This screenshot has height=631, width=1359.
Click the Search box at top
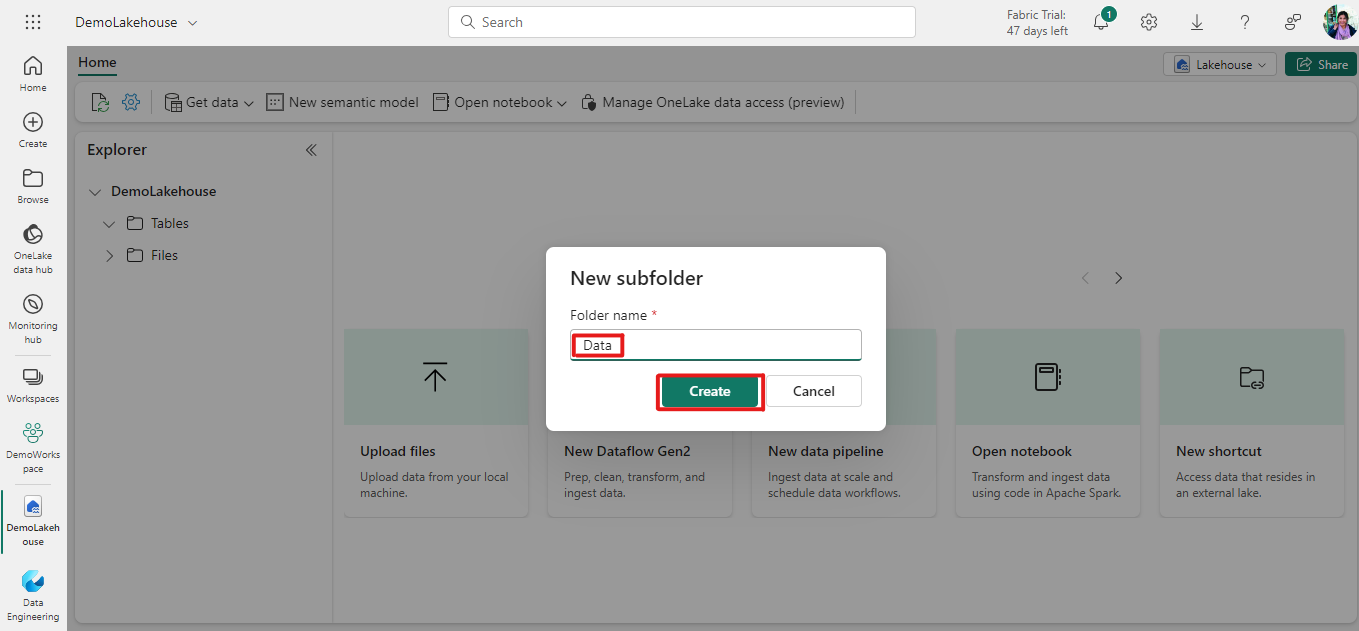(x=682, y=22)
